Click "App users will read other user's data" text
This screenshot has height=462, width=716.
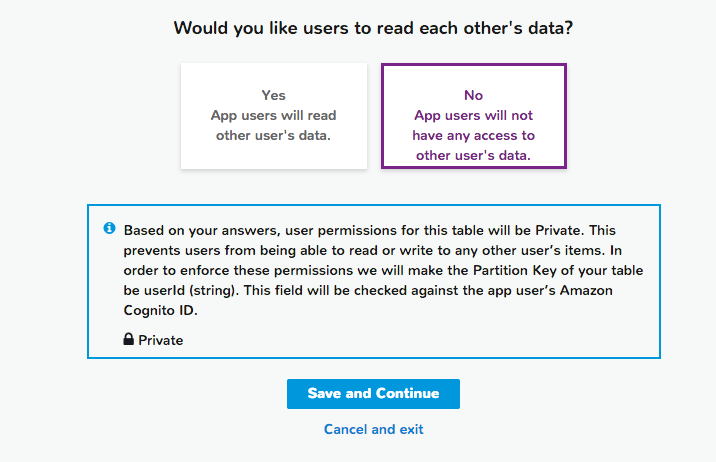pyautogui.click(x=273, y=125)
